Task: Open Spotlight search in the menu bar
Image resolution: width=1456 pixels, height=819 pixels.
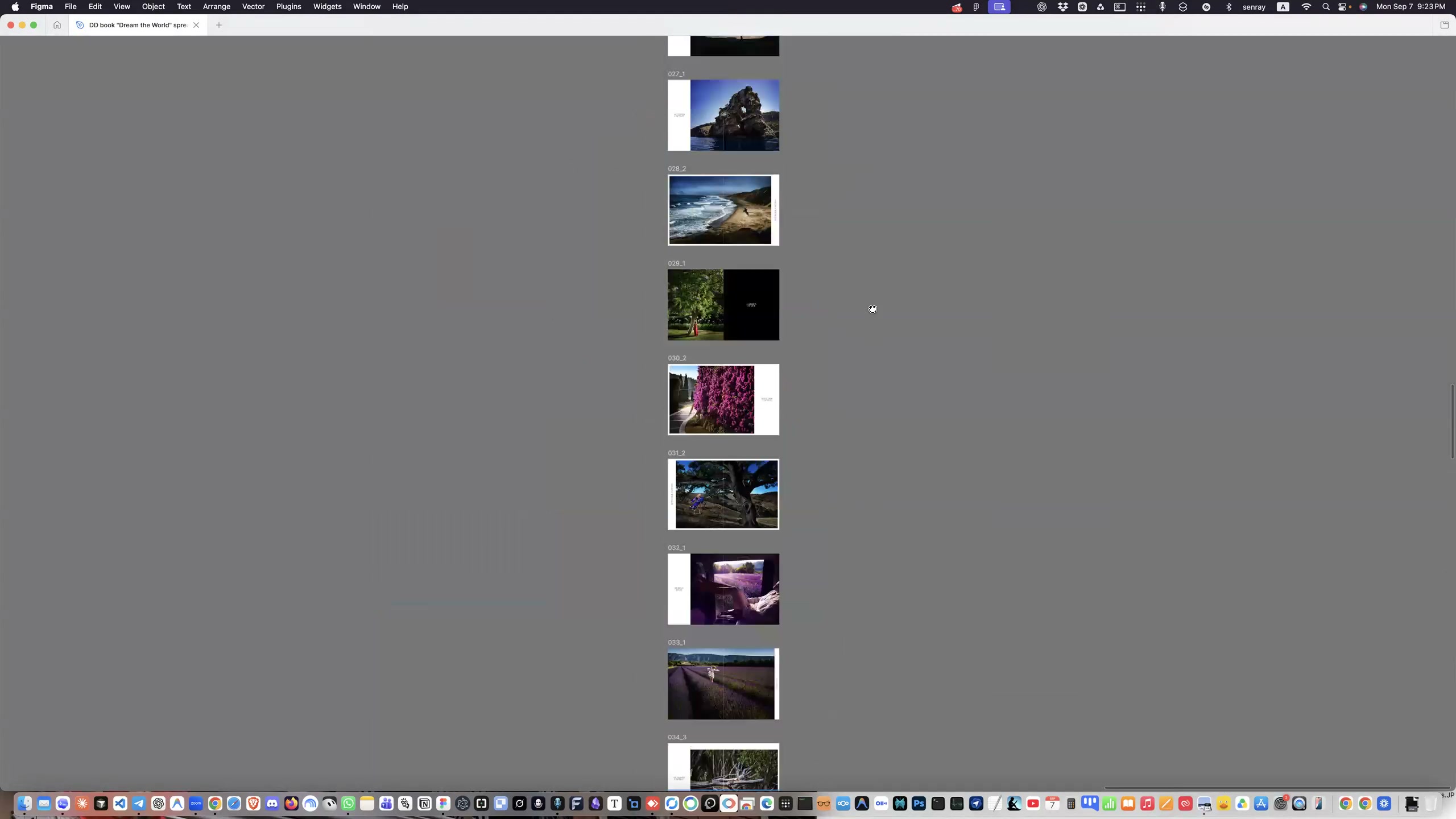Action: pos(1326,7)
